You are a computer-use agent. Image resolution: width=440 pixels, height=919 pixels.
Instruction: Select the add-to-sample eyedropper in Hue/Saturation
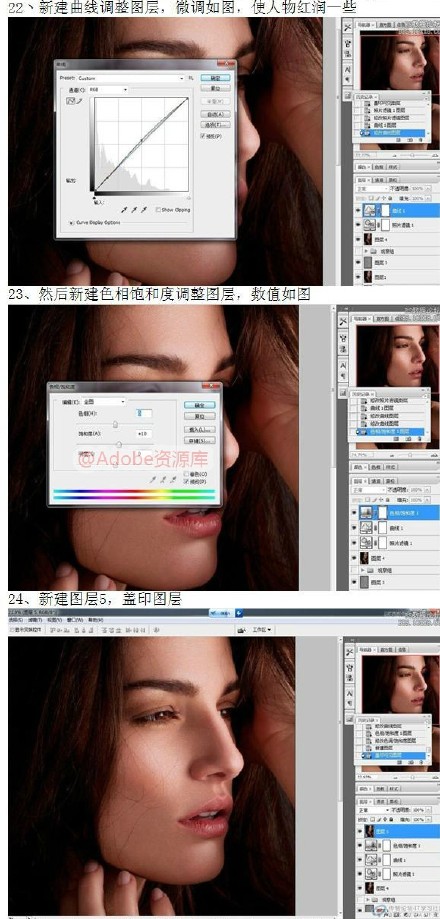(163, 480)
